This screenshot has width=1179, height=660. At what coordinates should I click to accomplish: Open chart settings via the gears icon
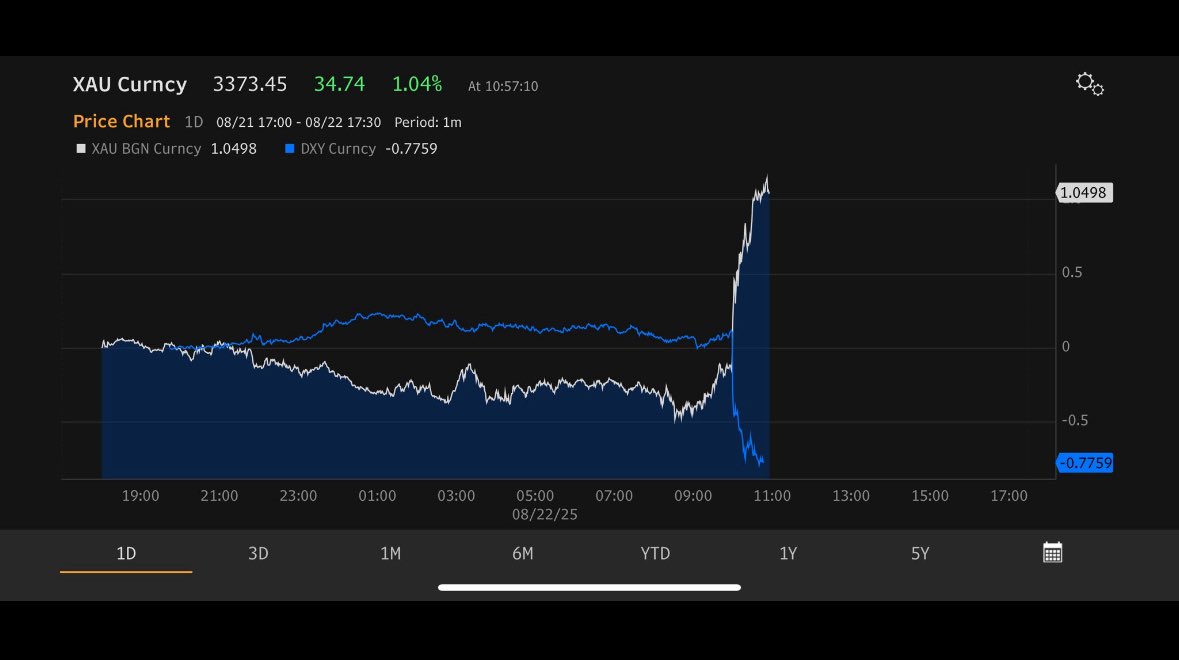point(1088,85)
